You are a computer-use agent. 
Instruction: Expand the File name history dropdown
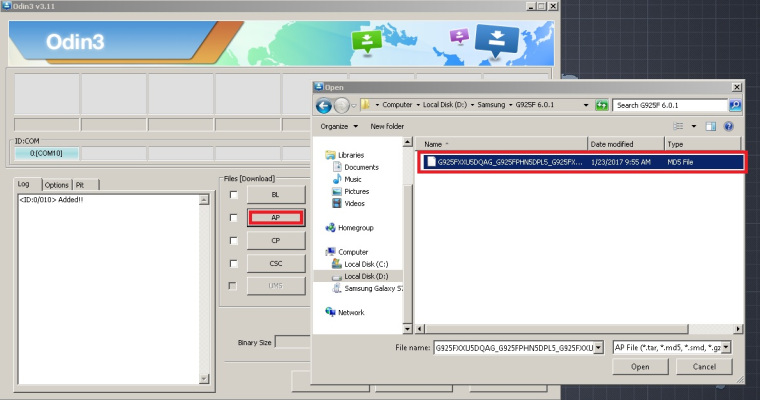click(x=601, y=347)
